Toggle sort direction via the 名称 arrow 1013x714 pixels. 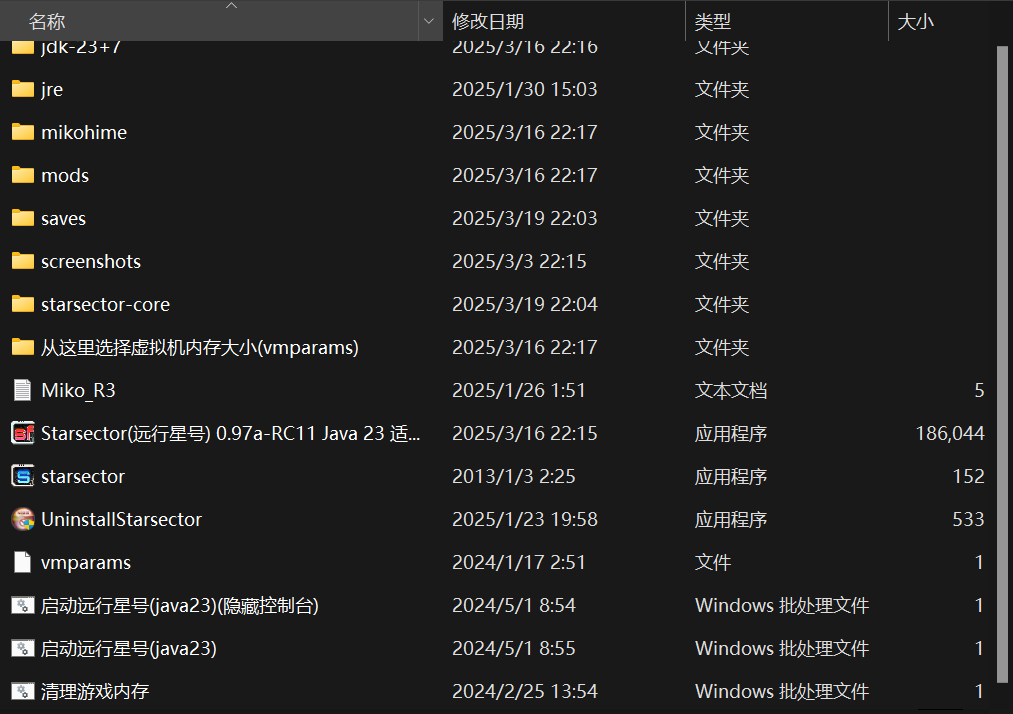tap(231, 7)
